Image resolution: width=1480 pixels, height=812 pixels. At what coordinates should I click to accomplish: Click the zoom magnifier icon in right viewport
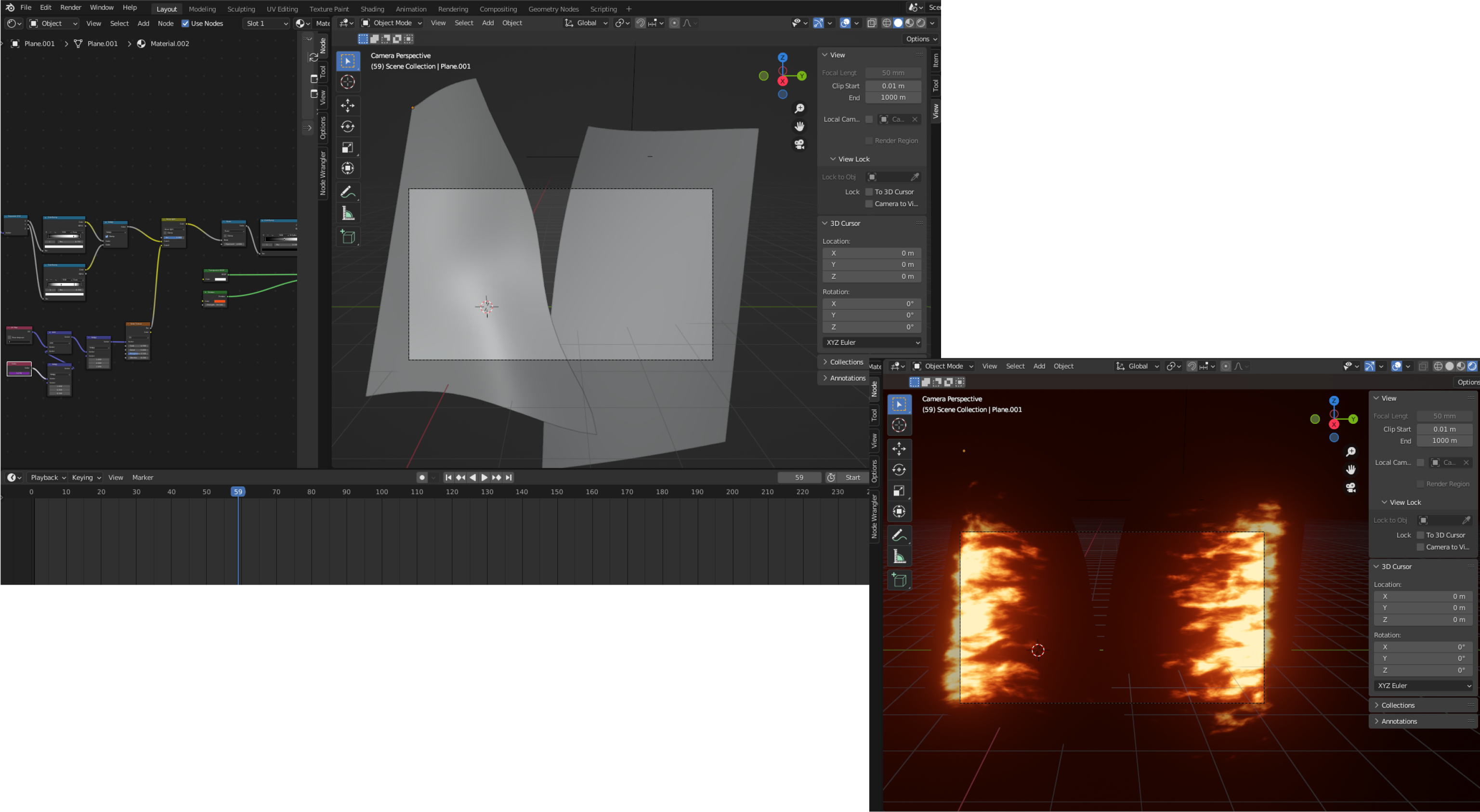click(x=1351, y=452)
